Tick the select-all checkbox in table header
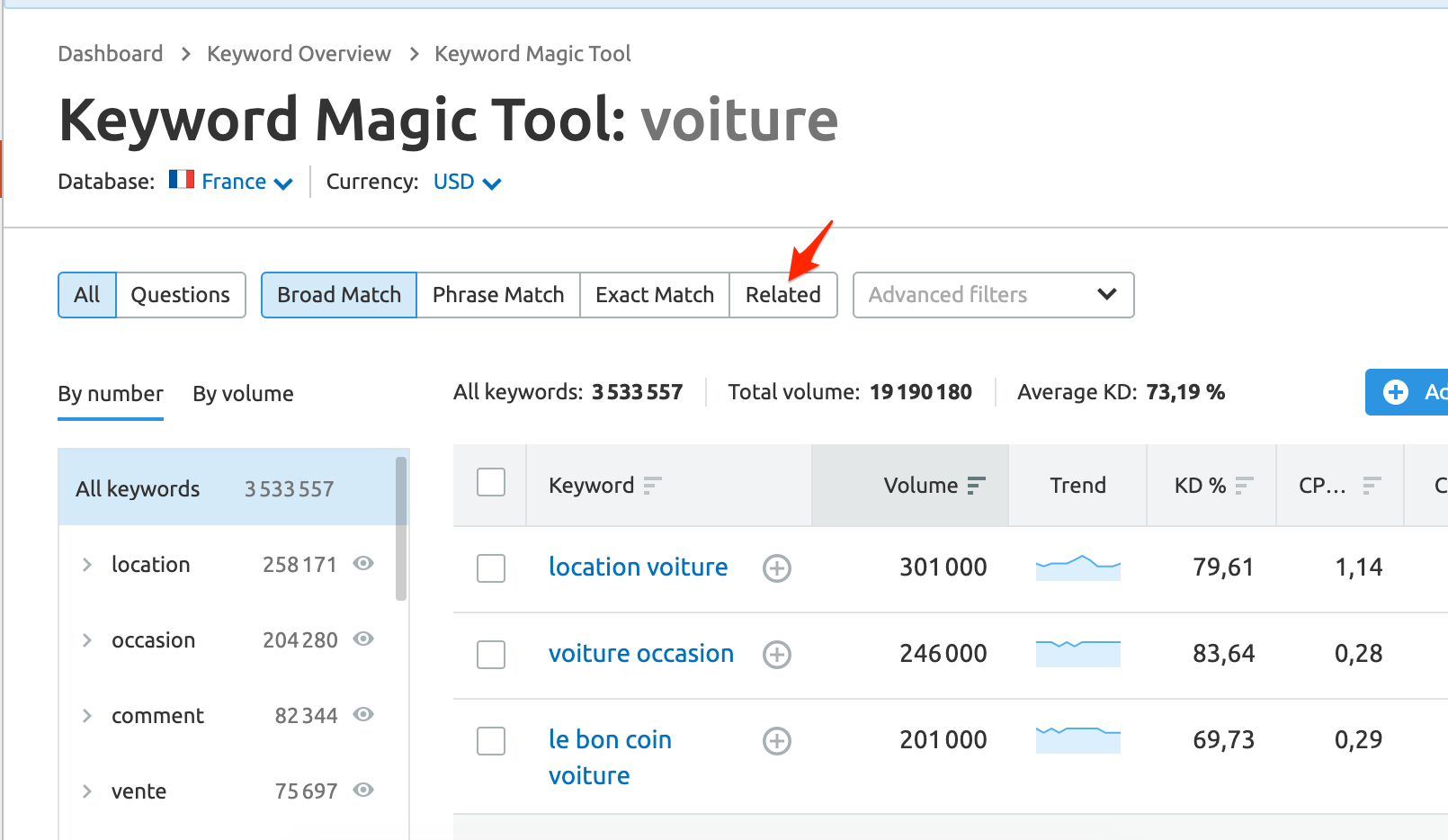 [491, 483]
